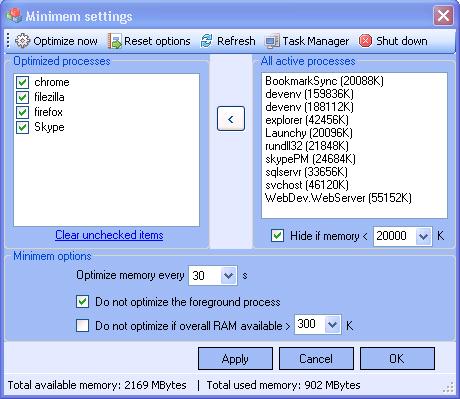Click the OK button
Viewport: 460px width, 399px height.
397,359
